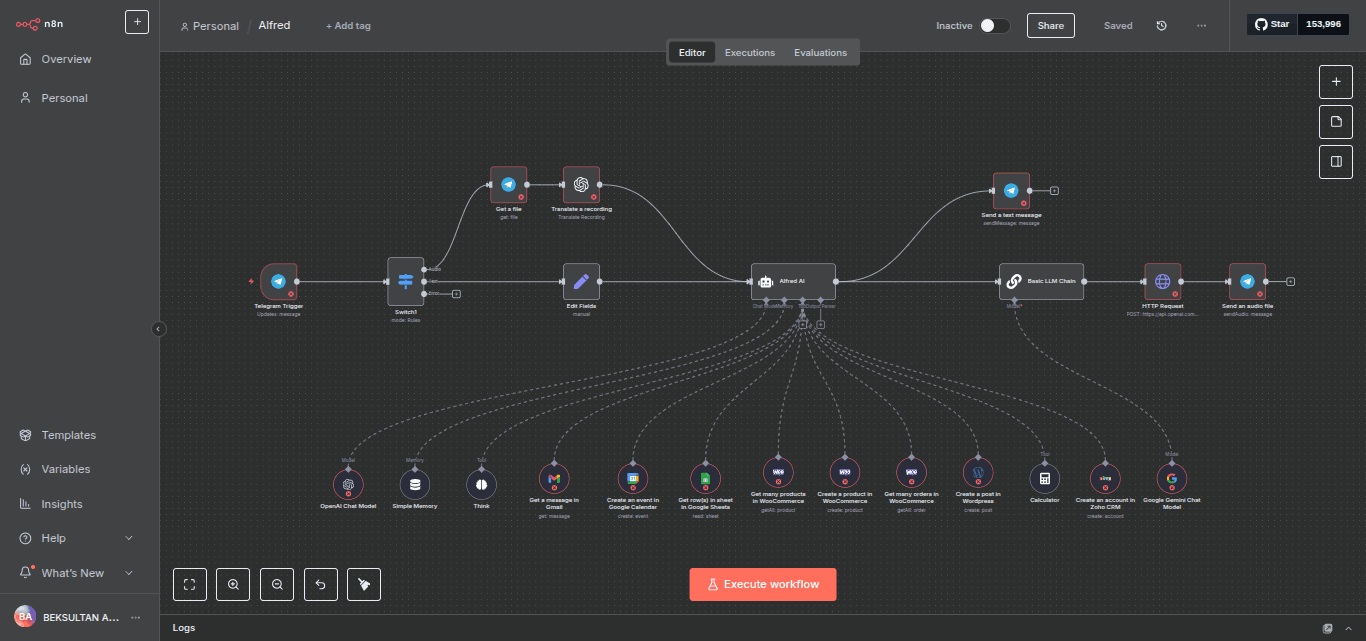1366x641 pixels.
Task: Click the Share button
Action: click(1050, 26)
